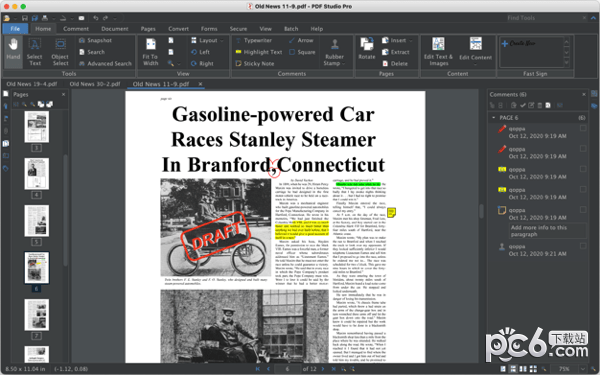This screenshot has height=375, width=600.
Task: Check the first qoppa comment checkbox
Action: tap(583, 128)
